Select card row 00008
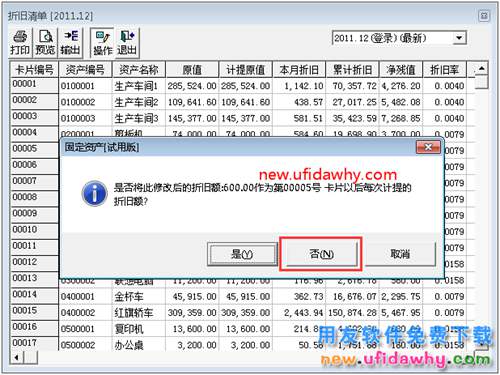Image resolution: width=500 pixels, height=375 pixels. coord(34,198)
